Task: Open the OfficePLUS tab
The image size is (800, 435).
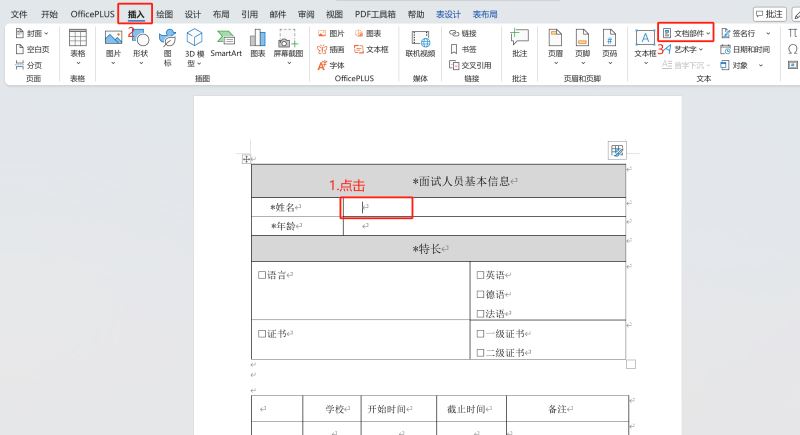Action: pos(92,14)
